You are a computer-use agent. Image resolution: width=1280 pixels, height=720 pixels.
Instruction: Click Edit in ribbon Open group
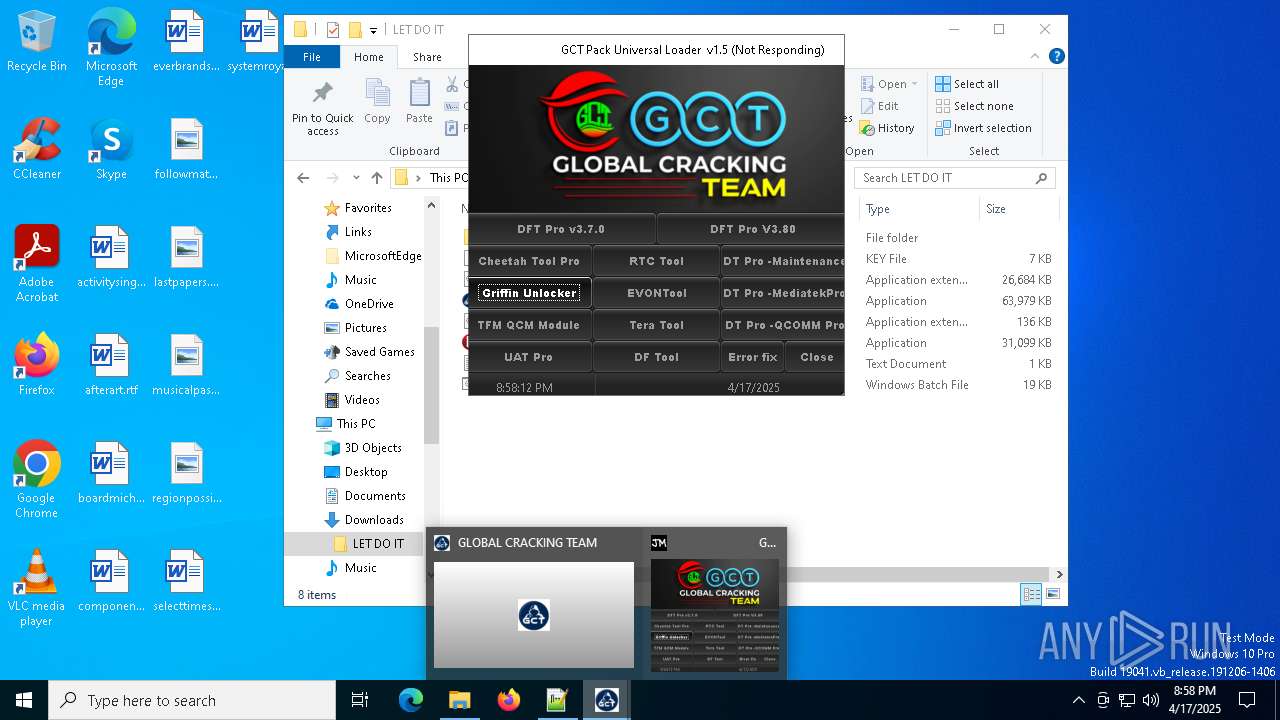tap(879, 106)
